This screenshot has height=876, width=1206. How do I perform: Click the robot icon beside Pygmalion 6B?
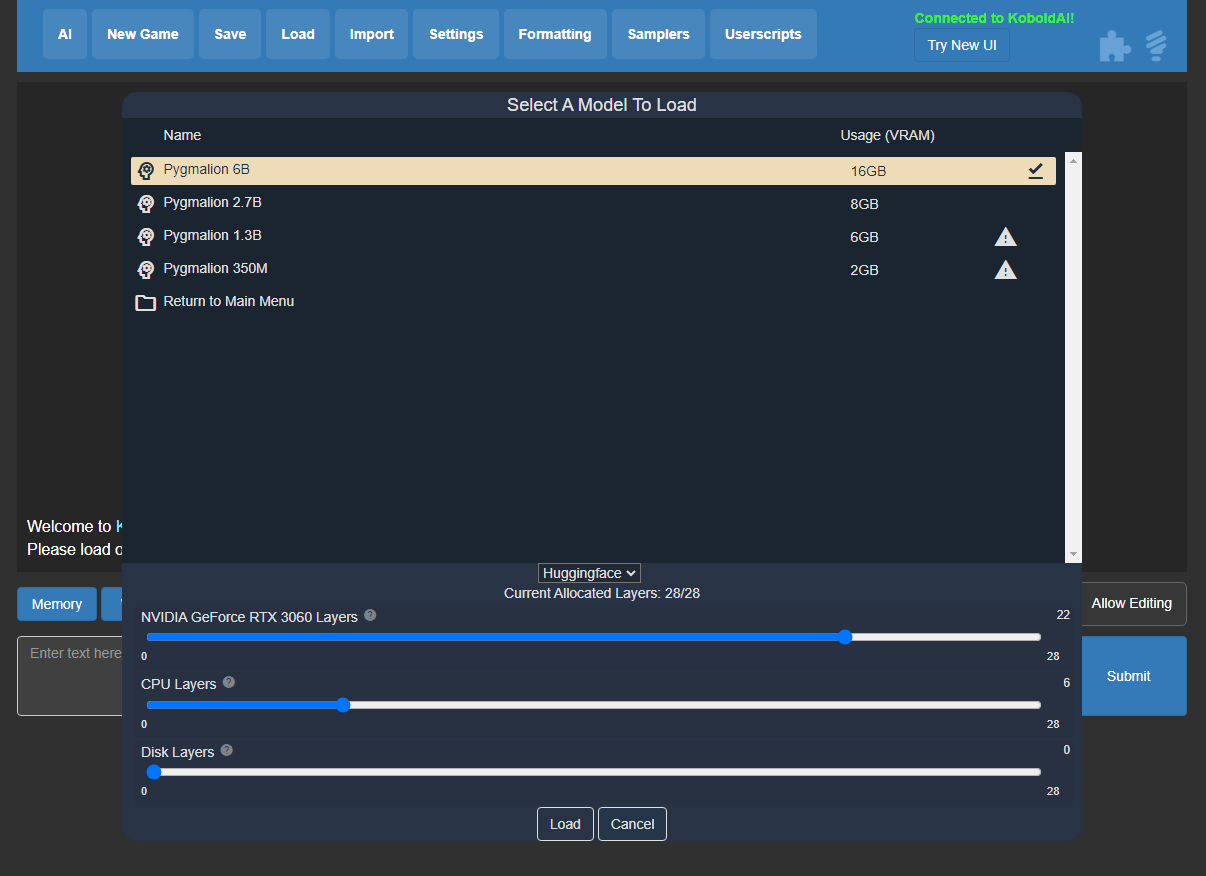point(146,170)
